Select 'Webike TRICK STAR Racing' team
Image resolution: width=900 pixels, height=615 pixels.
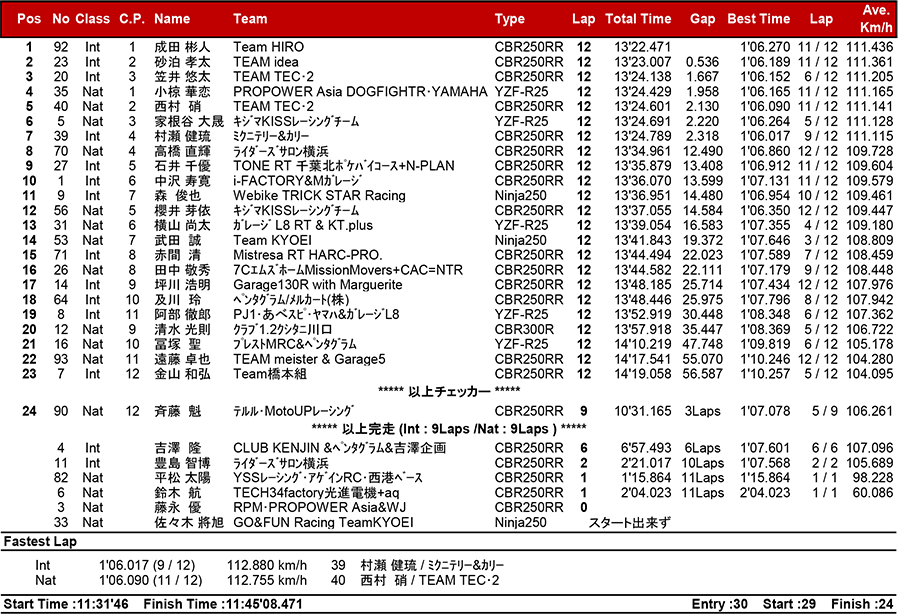pyautogui.click(x=319, y=196)
